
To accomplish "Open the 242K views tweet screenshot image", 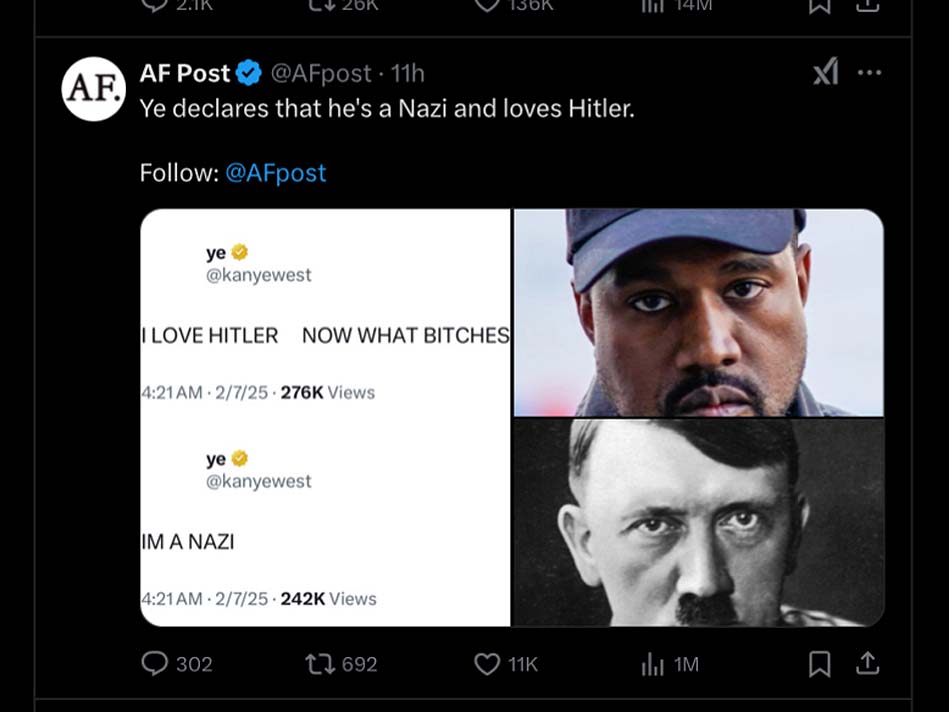I will point(325,522).
